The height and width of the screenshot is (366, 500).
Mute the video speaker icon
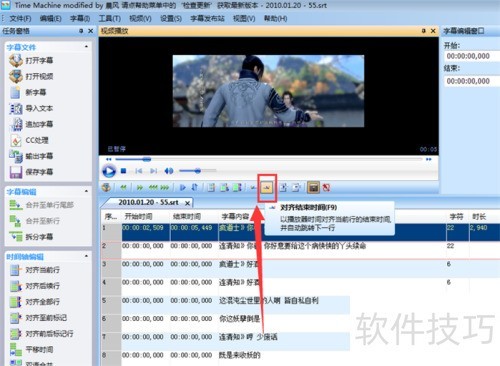click(x=169, y=171)
